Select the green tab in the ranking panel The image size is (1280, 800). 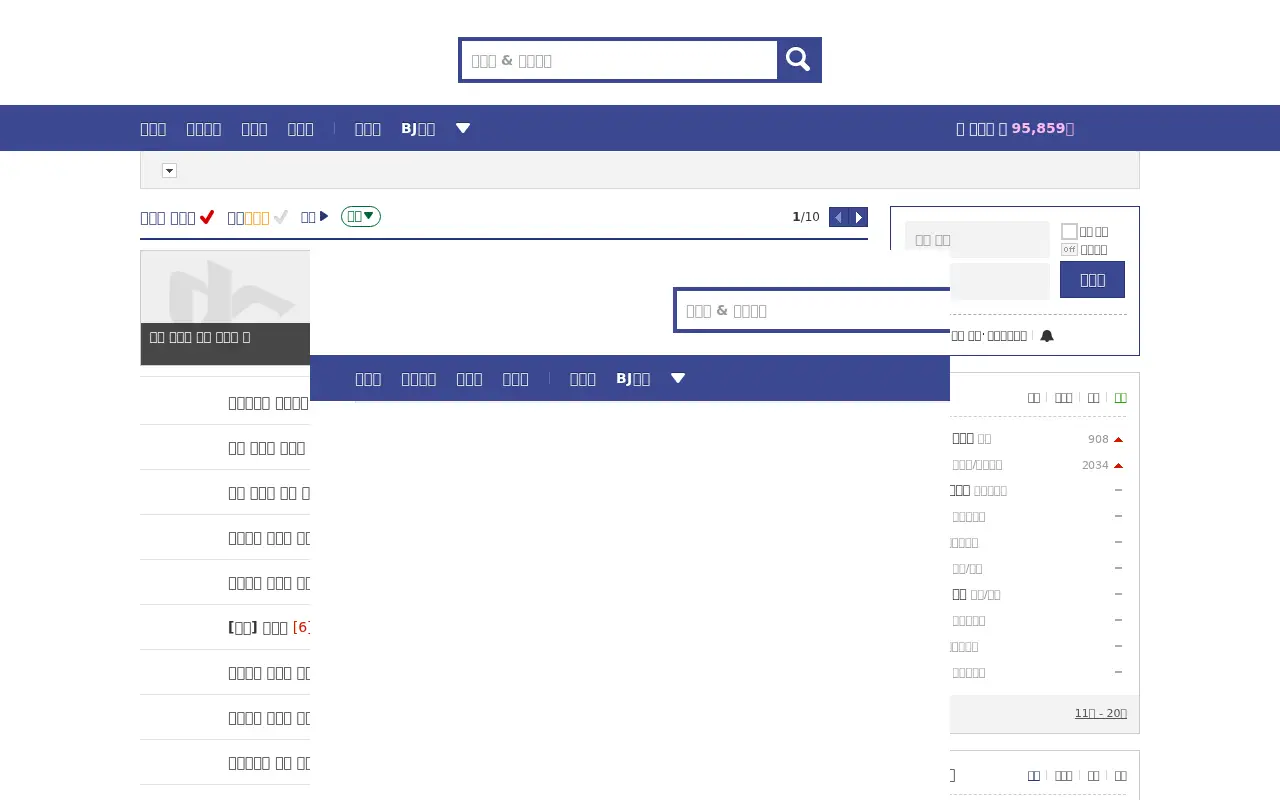[1121, 397]
